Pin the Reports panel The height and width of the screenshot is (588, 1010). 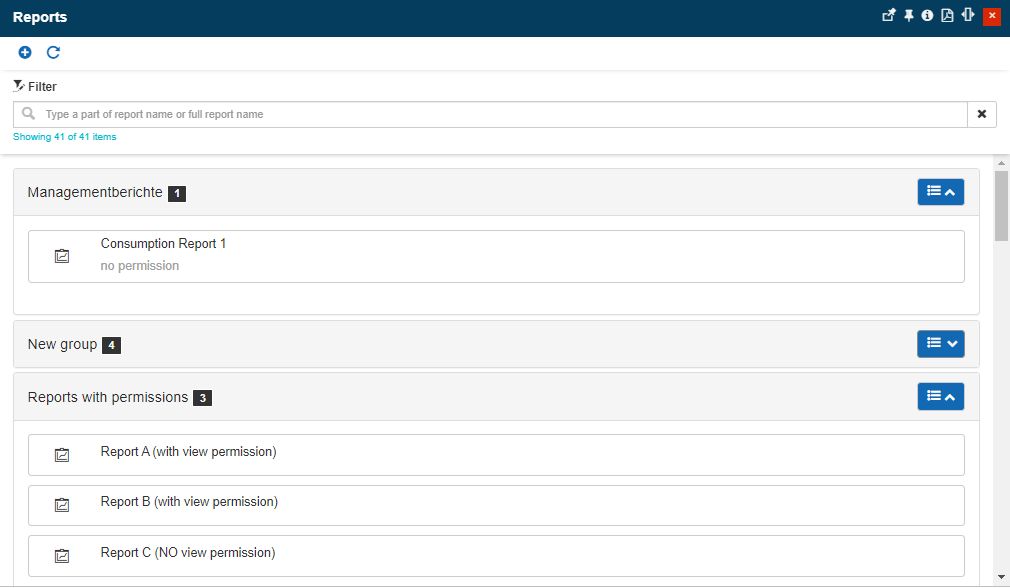coord(908,16)
